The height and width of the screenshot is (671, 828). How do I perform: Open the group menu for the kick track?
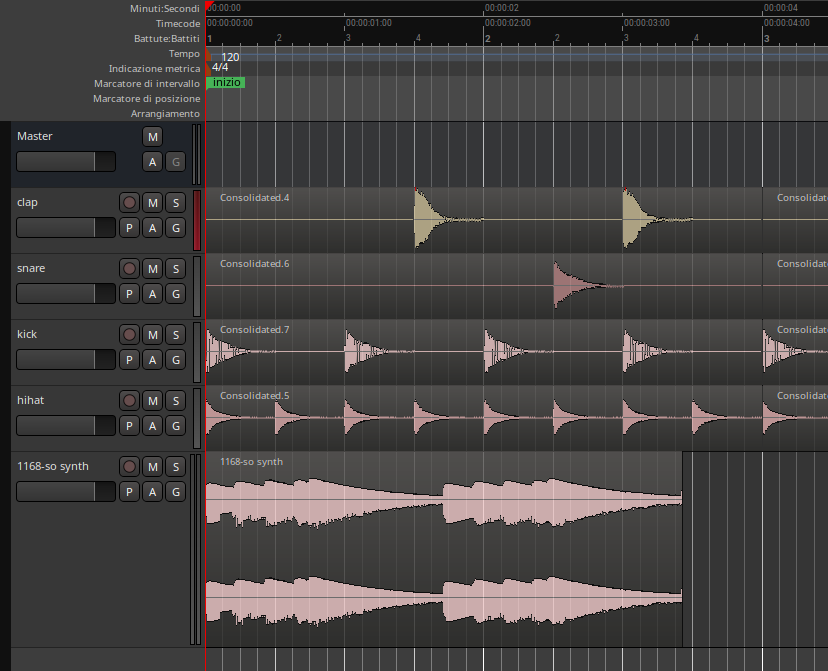tap(175, 360)
